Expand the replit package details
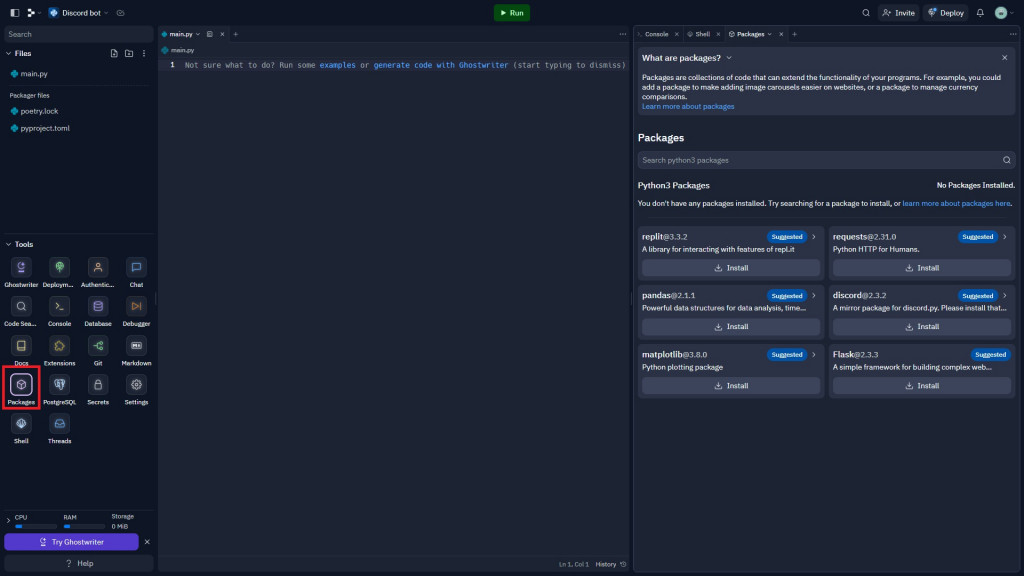Screen dimensions: 1024x576 click(814, 237)
